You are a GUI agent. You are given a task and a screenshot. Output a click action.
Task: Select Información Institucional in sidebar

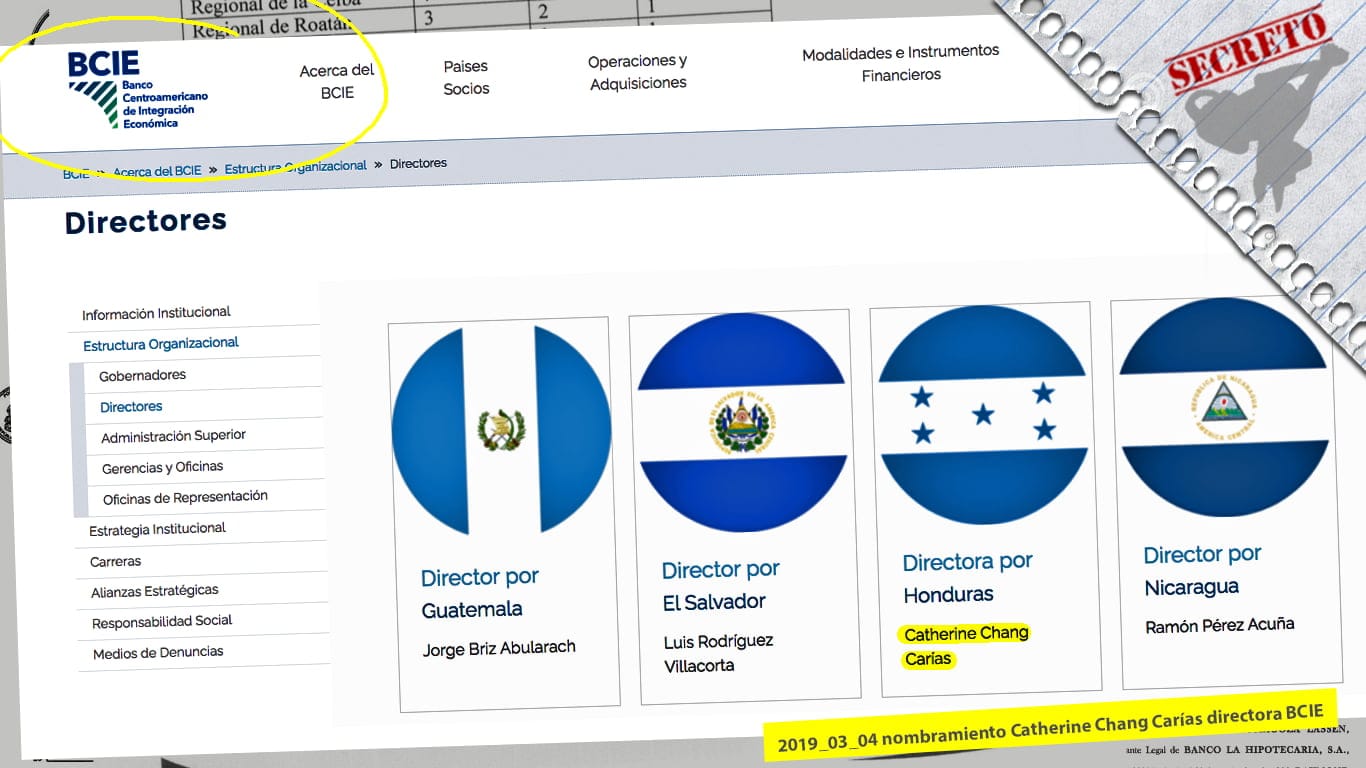pyautogui.click(x=156, y=313)
